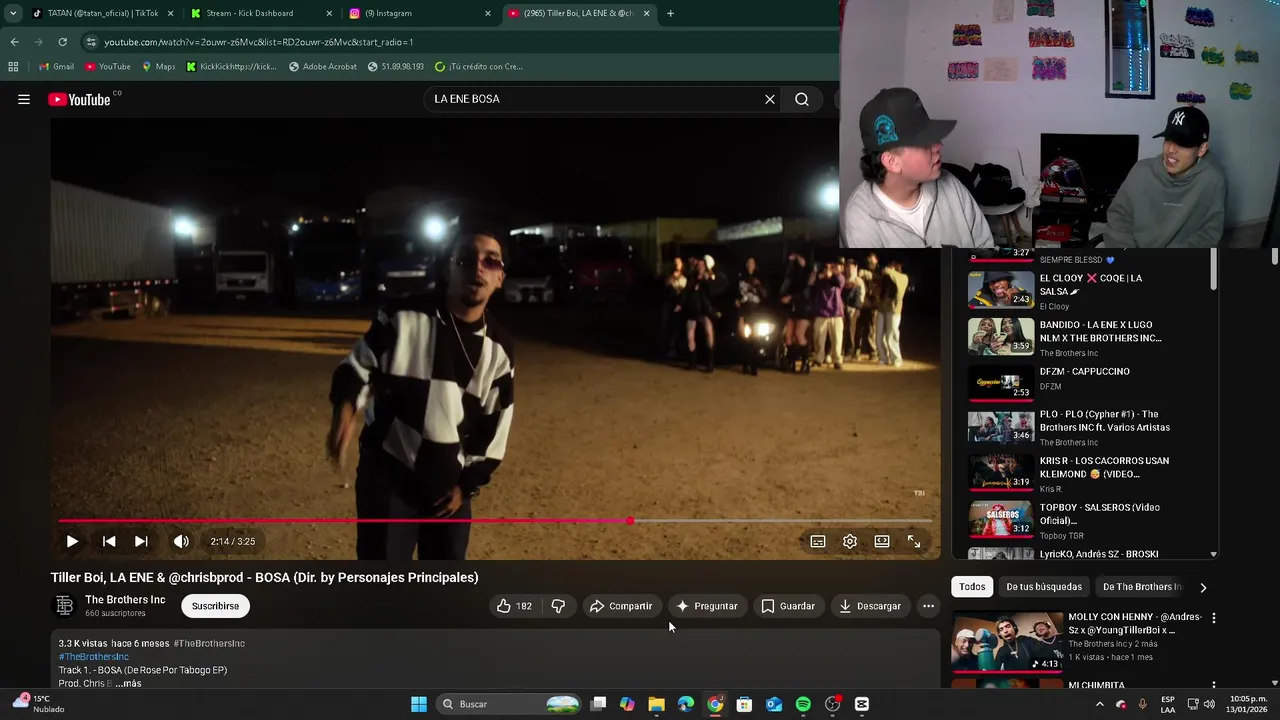Image resolution: width=1280 pixels, height=720 pixels.
Task: Open CapCut from taskbar
Action: 862,704
